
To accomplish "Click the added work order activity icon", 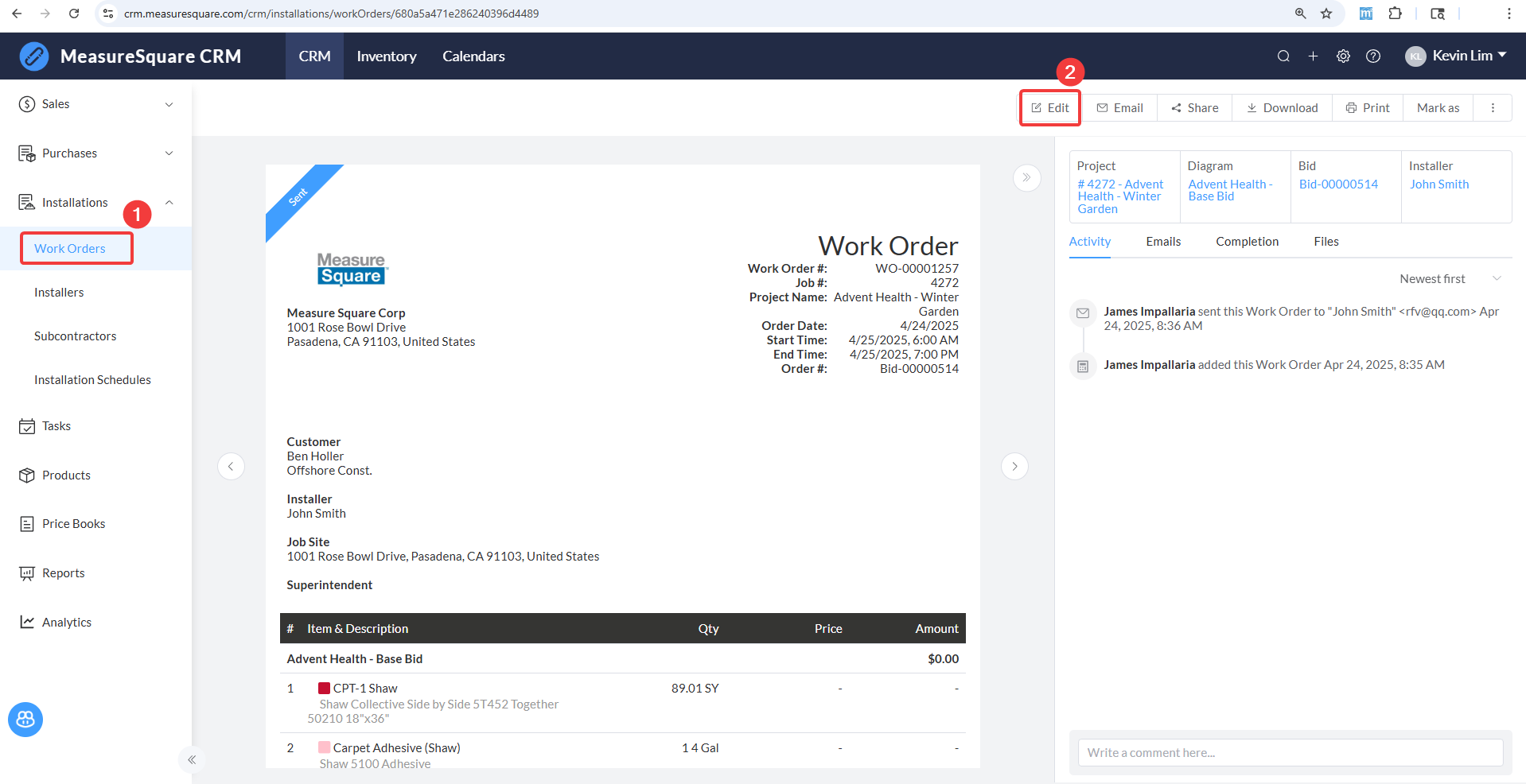I will pos(1083,367).
